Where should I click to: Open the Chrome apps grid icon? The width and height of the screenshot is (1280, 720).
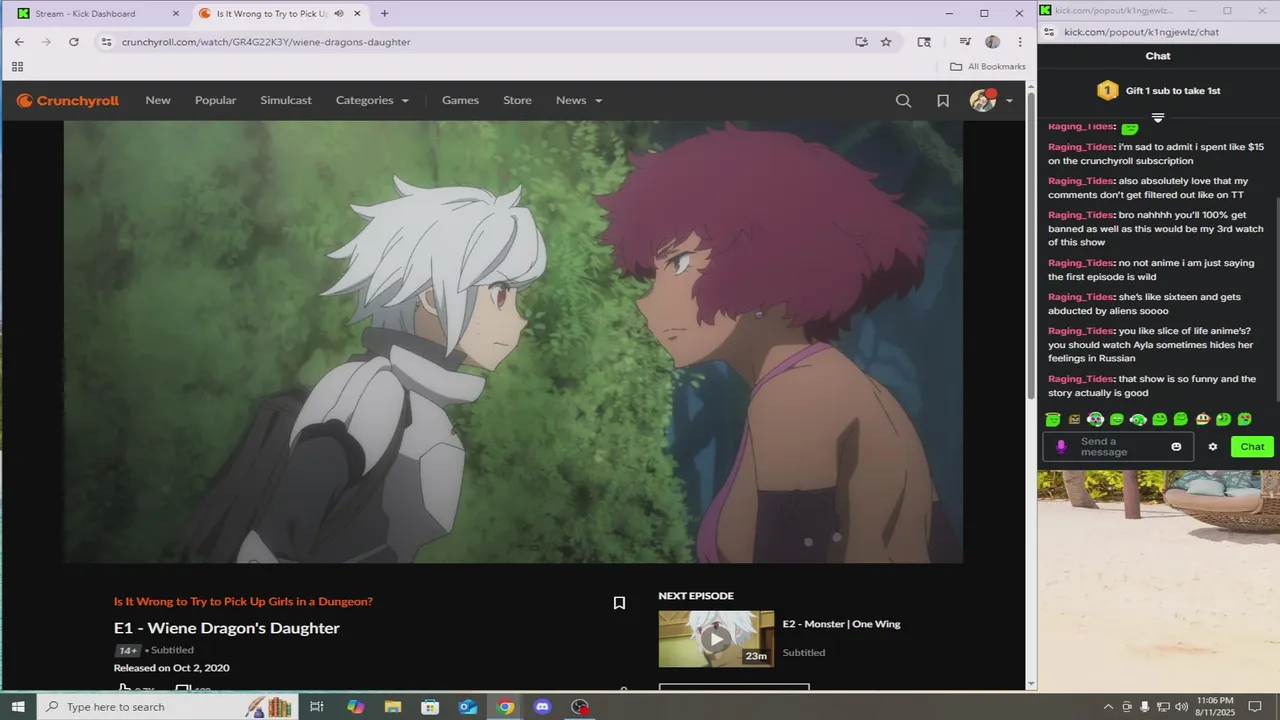17,66
